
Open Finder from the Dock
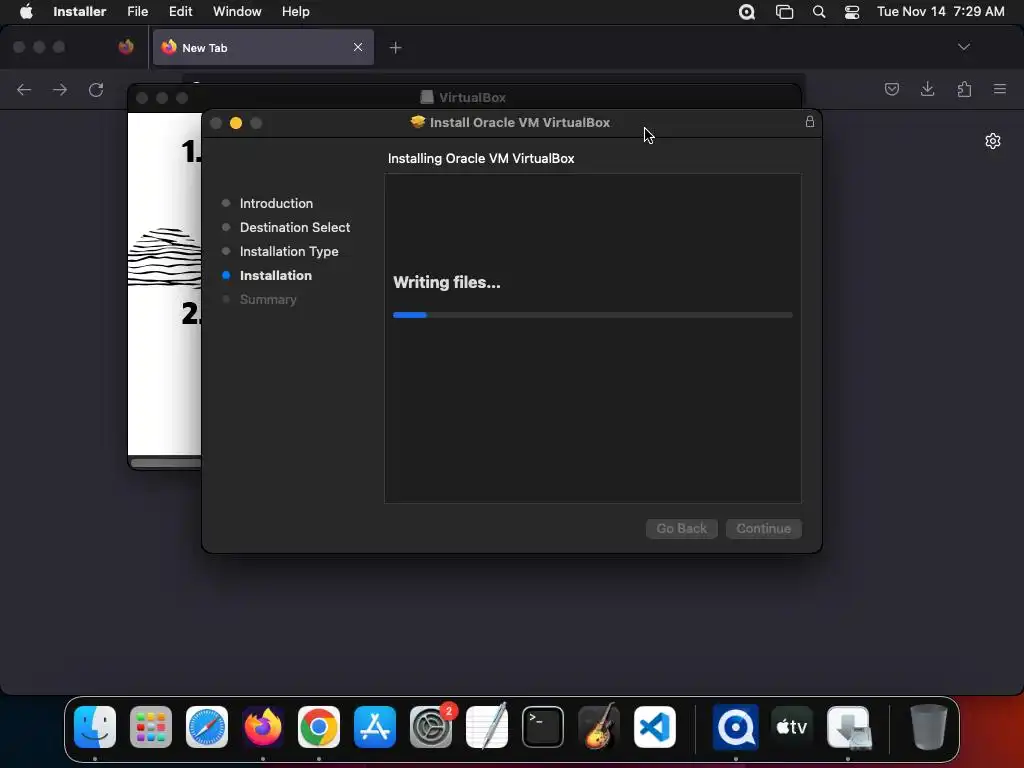pyautogui.click(x=95, y=726)
